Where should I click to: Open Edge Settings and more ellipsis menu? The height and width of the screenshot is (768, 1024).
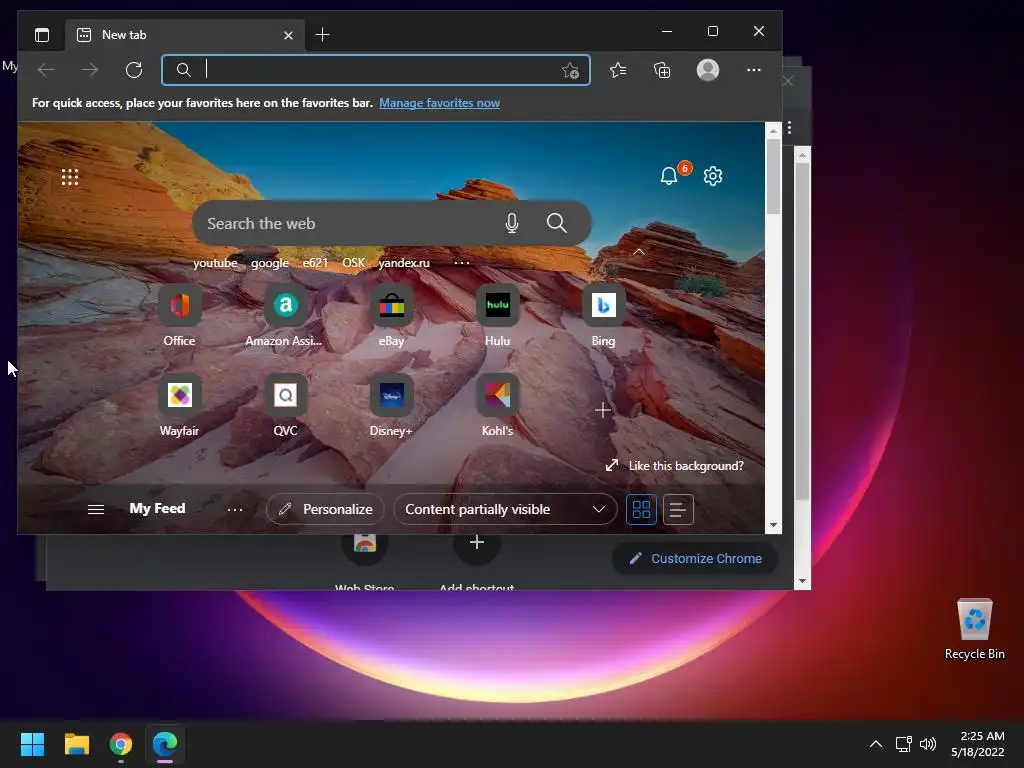pyautogui.click(x=754, y=70)
